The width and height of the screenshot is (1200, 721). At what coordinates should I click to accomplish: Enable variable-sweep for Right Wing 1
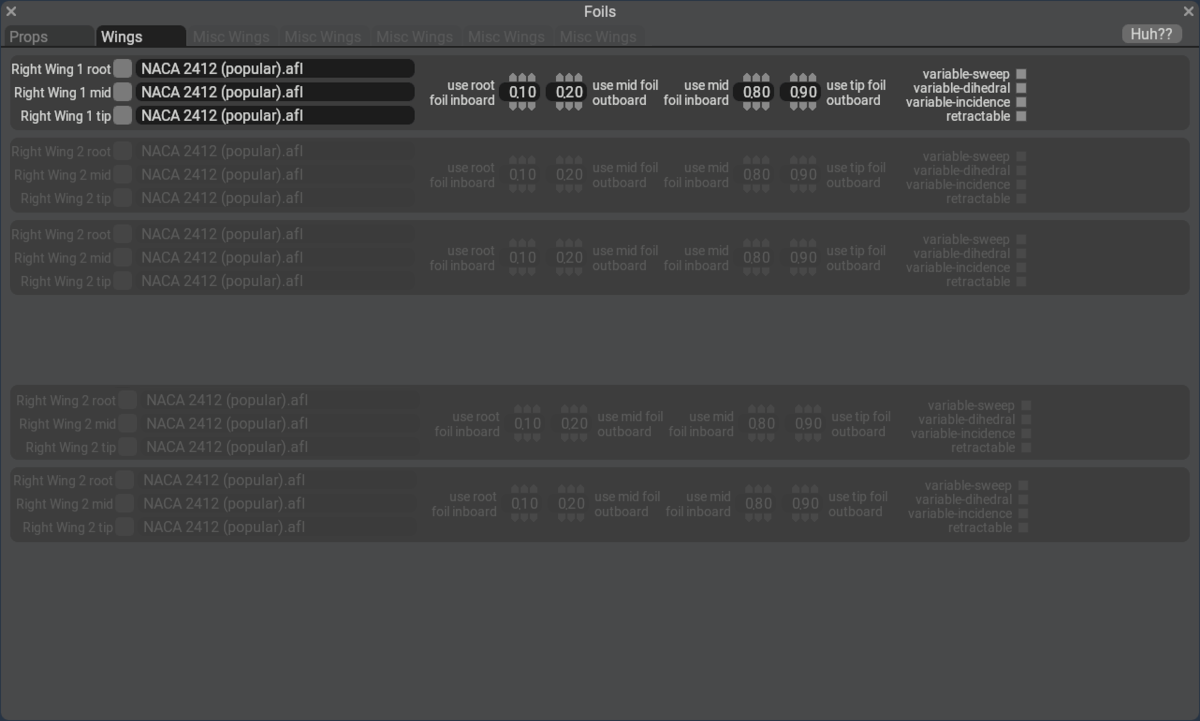(x=1021, y=74)
